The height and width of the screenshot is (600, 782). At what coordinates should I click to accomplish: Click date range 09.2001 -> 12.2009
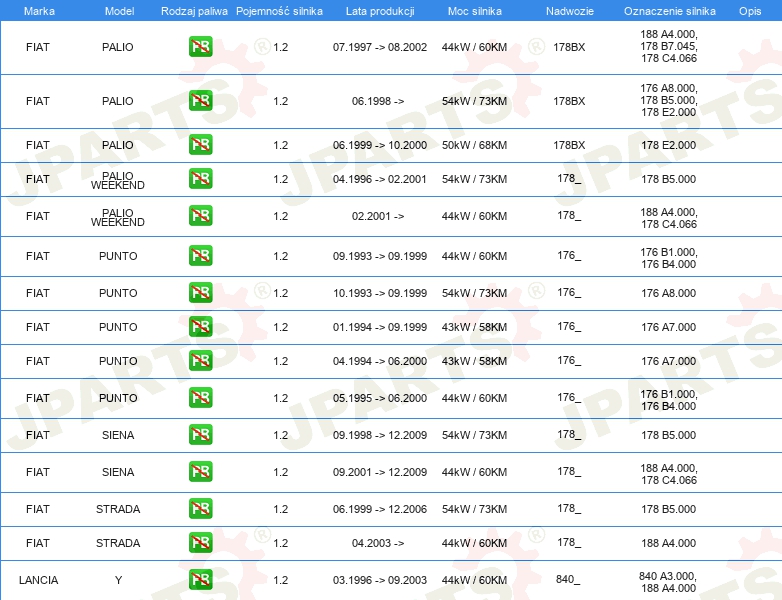point(380,472)
